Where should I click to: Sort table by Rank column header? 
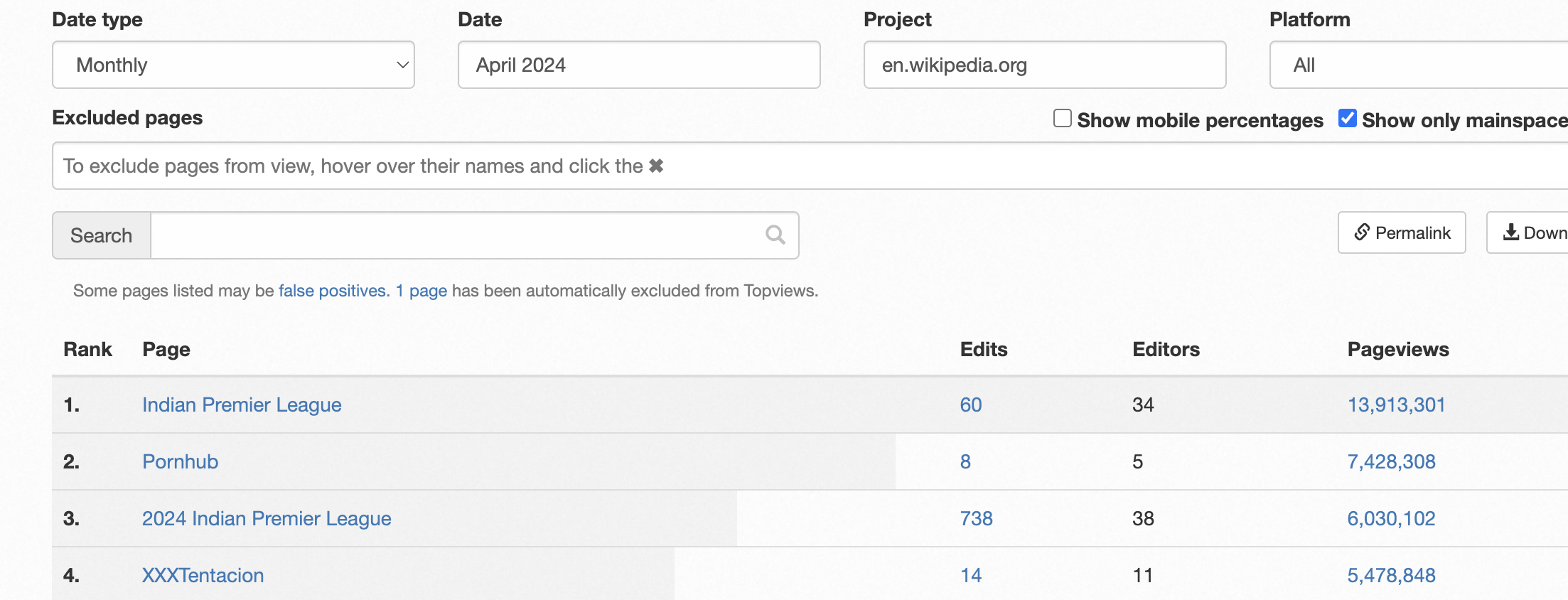[x=88, y=349]
